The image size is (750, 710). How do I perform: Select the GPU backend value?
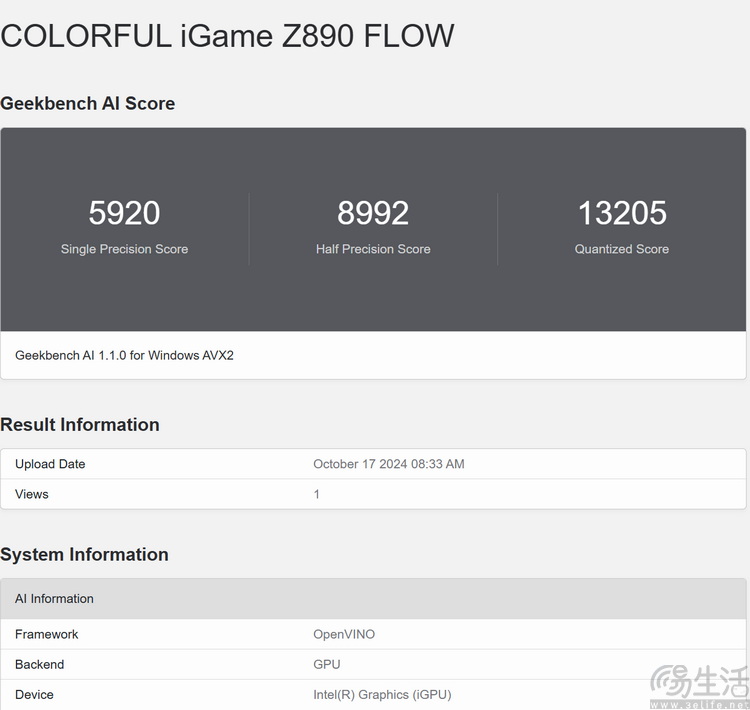tap(327, 665)
